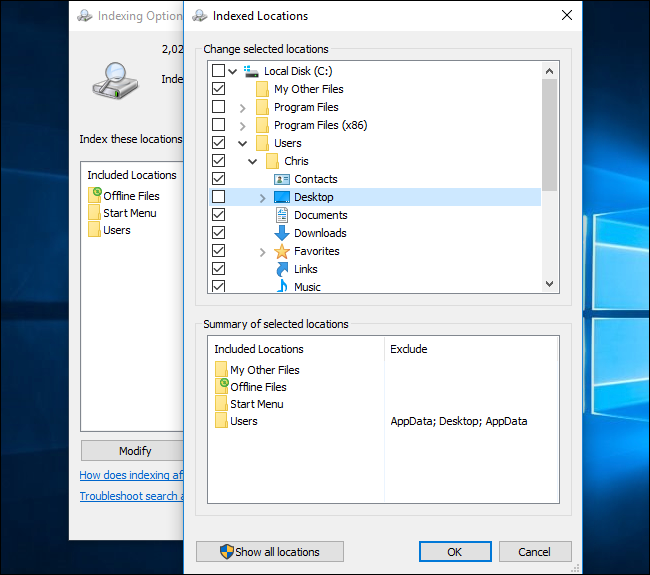Uncheck the My Other Files checkbox
The height and width of the screenshot is (575, 650).
(x=218, y=89)
